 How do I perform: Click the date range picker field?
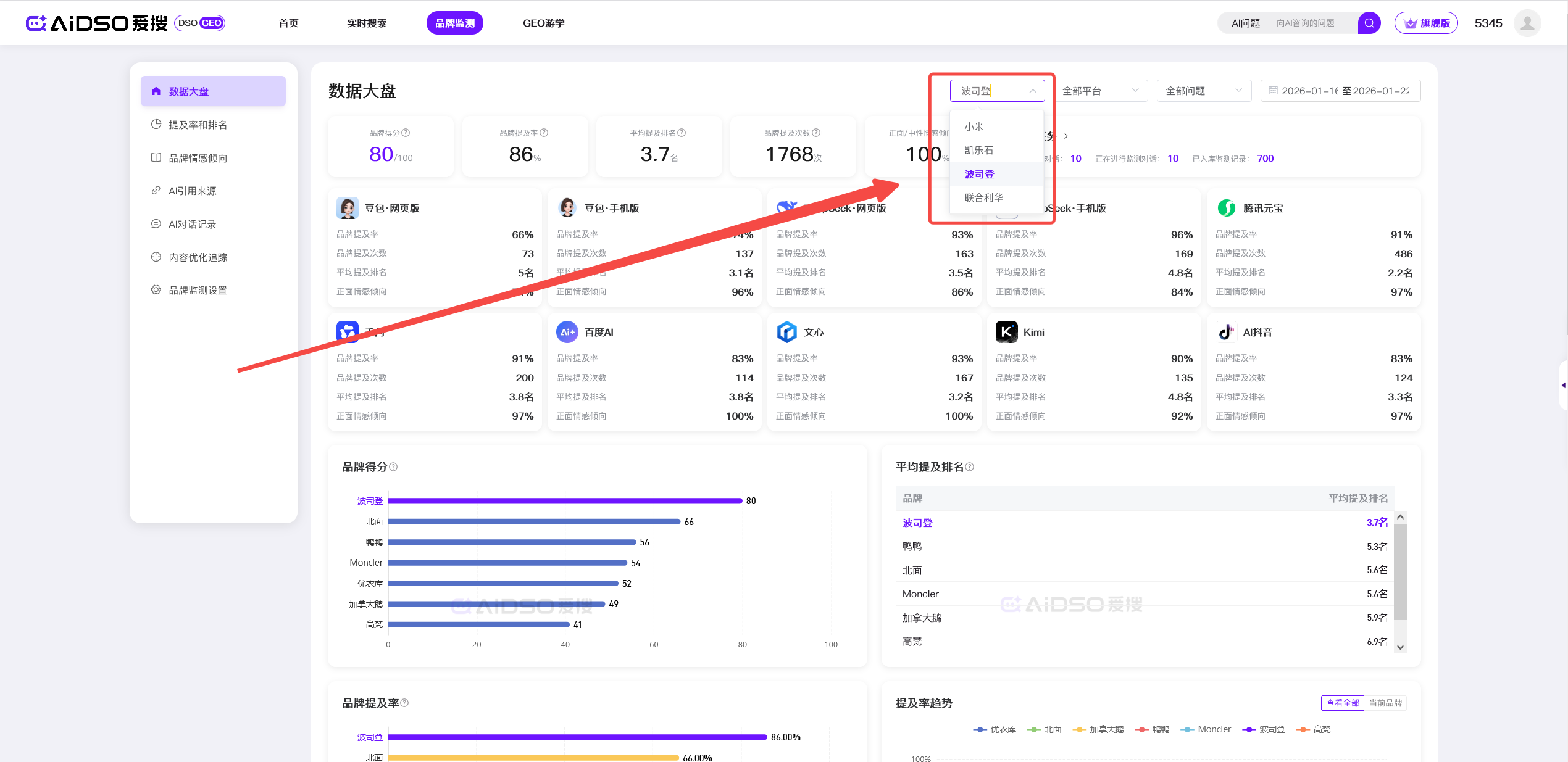tap(1340, 91)
